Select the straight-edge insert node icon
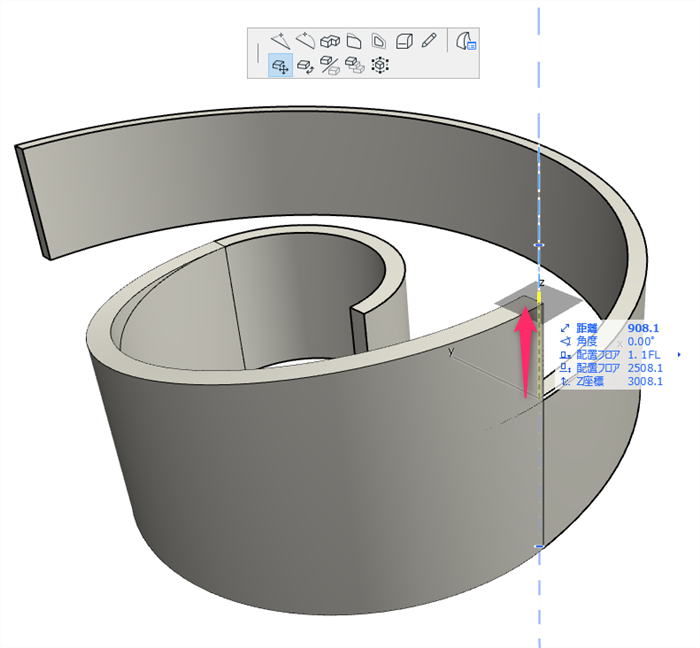This screenshot has width=700, height=648. click(x=280, y=41)
